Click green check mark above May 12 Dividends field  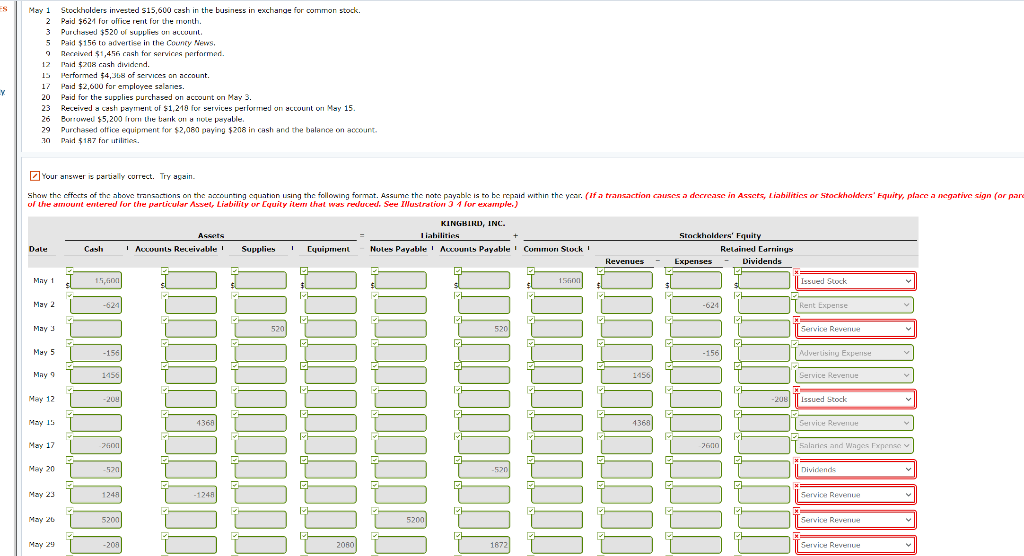point(737,389)
